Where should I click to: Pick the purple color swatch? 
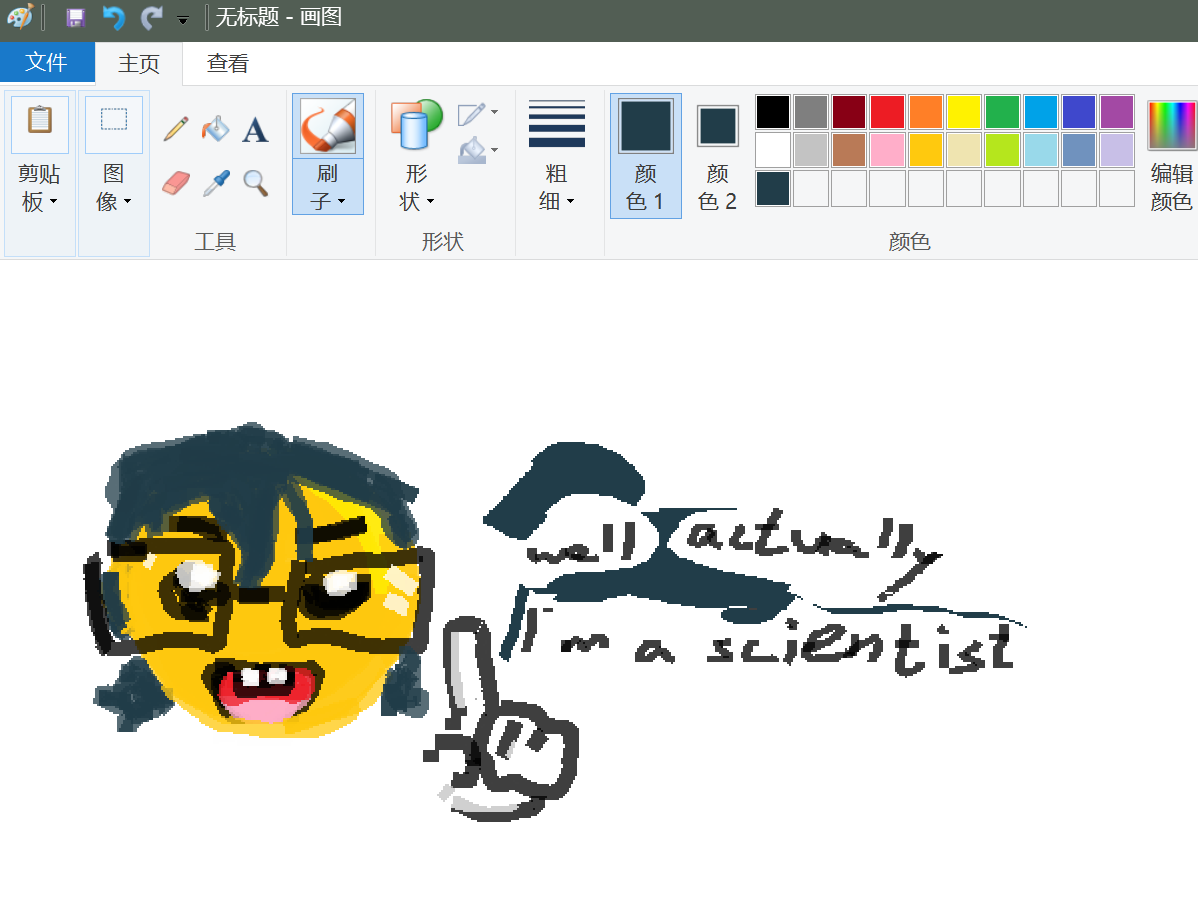1117,112
